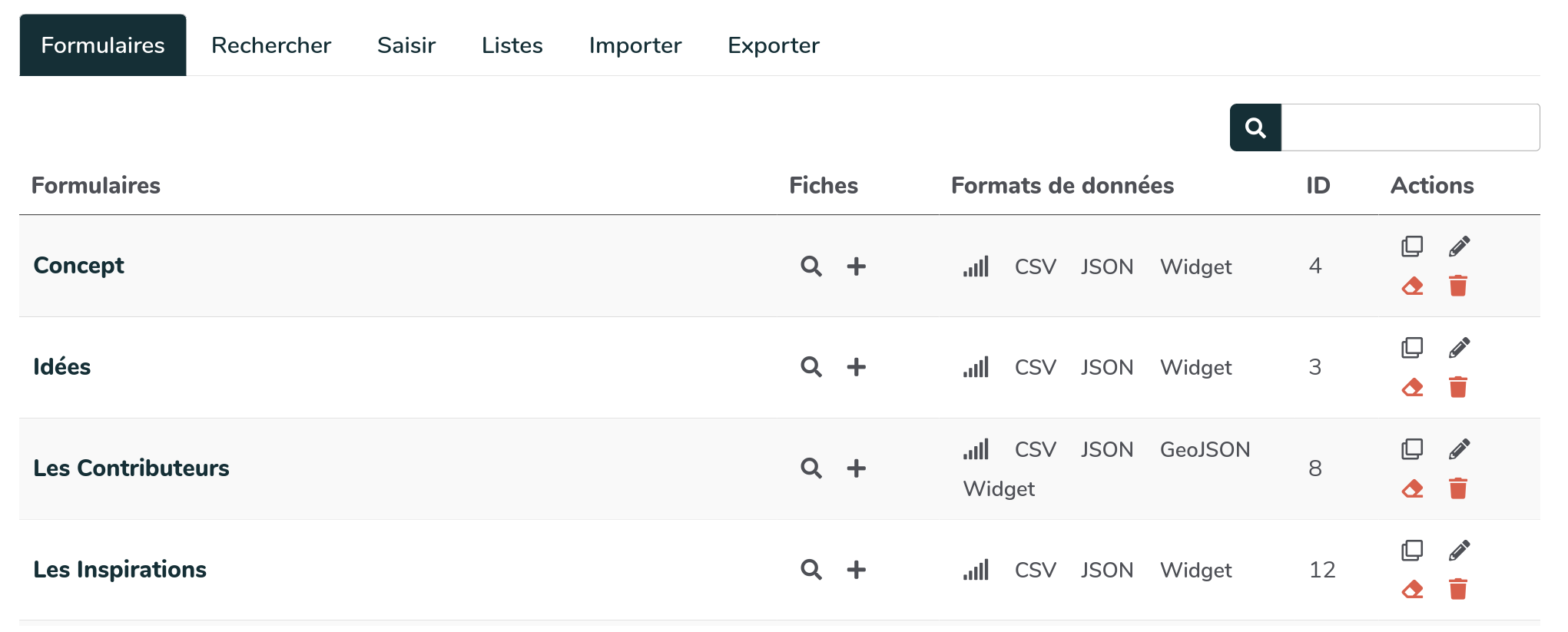Delete the Les Contributeurs form
The image size is (1568, 632).
pyautogui.click(x=1457, y=488)
